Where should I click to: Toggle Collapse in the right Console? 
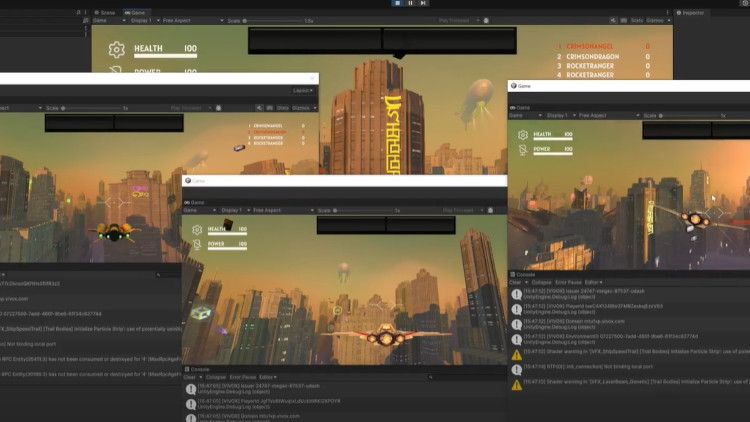coord(541,283)
